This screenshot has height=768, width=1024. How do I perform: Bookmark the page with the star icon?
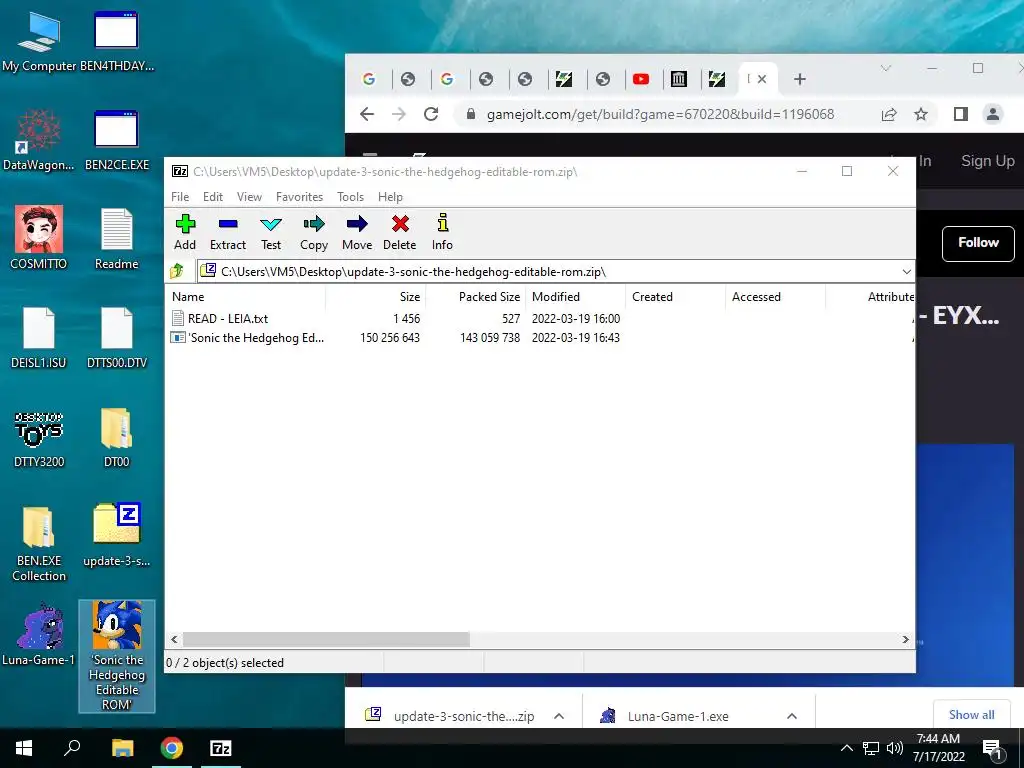(921, 115)
